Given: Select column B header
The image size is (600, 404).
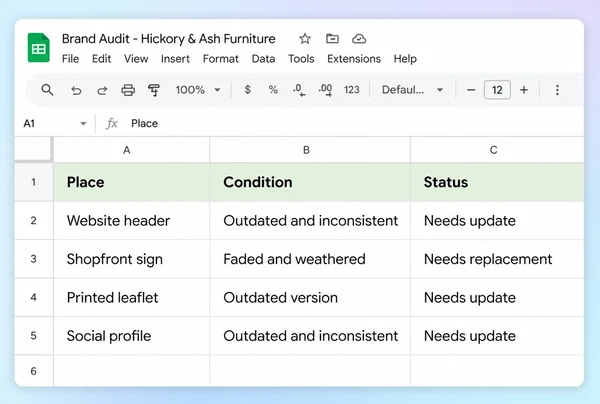Looking at the screenshot, I should click(x=310, y=150).
